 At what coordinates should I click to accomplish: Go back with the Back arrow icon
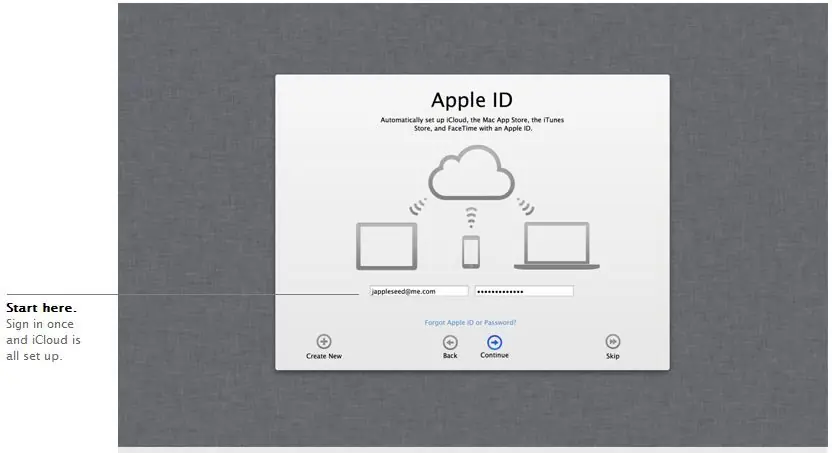(450, 342)
